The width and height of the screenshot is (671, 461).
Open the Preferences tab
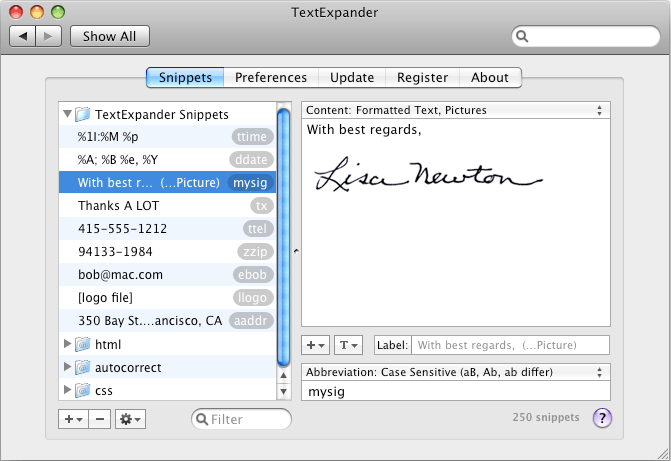coord(271,77)
